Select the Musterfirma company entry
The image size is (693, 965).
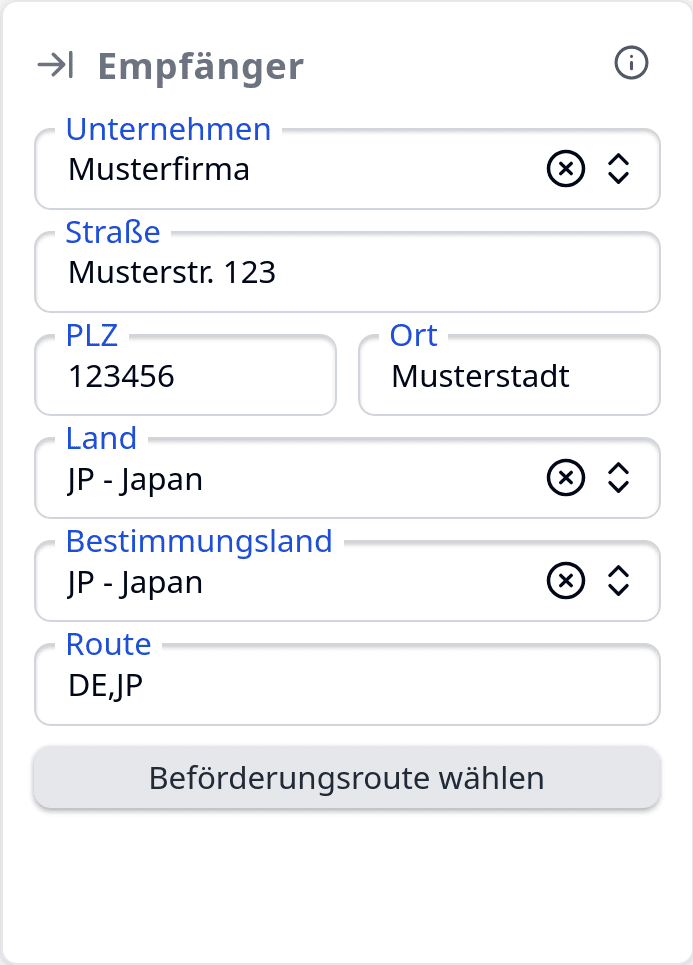pyautogui.click(x=158, y=170)
